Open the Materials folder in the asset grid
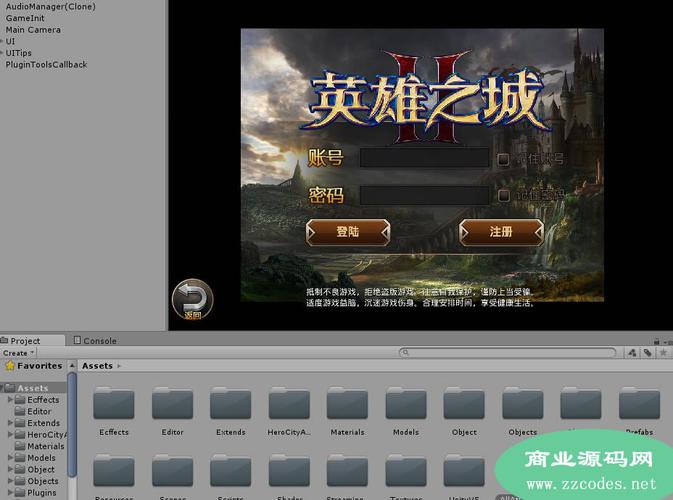The width and height of the screenshot is (673, 500). (347, 403)
